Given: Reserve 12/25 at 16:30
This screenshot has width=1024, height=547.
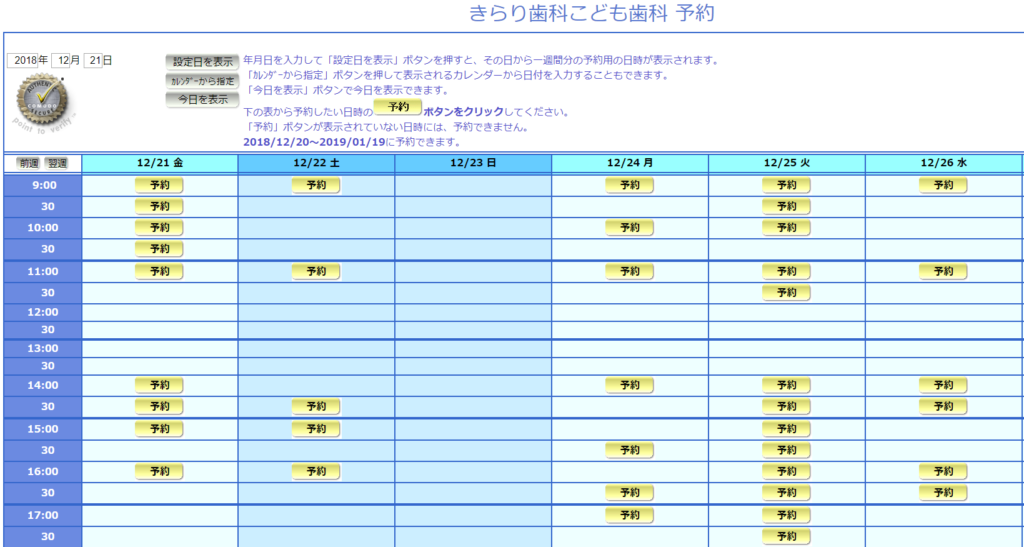Looking at the screenshot, I should [786, 493].
